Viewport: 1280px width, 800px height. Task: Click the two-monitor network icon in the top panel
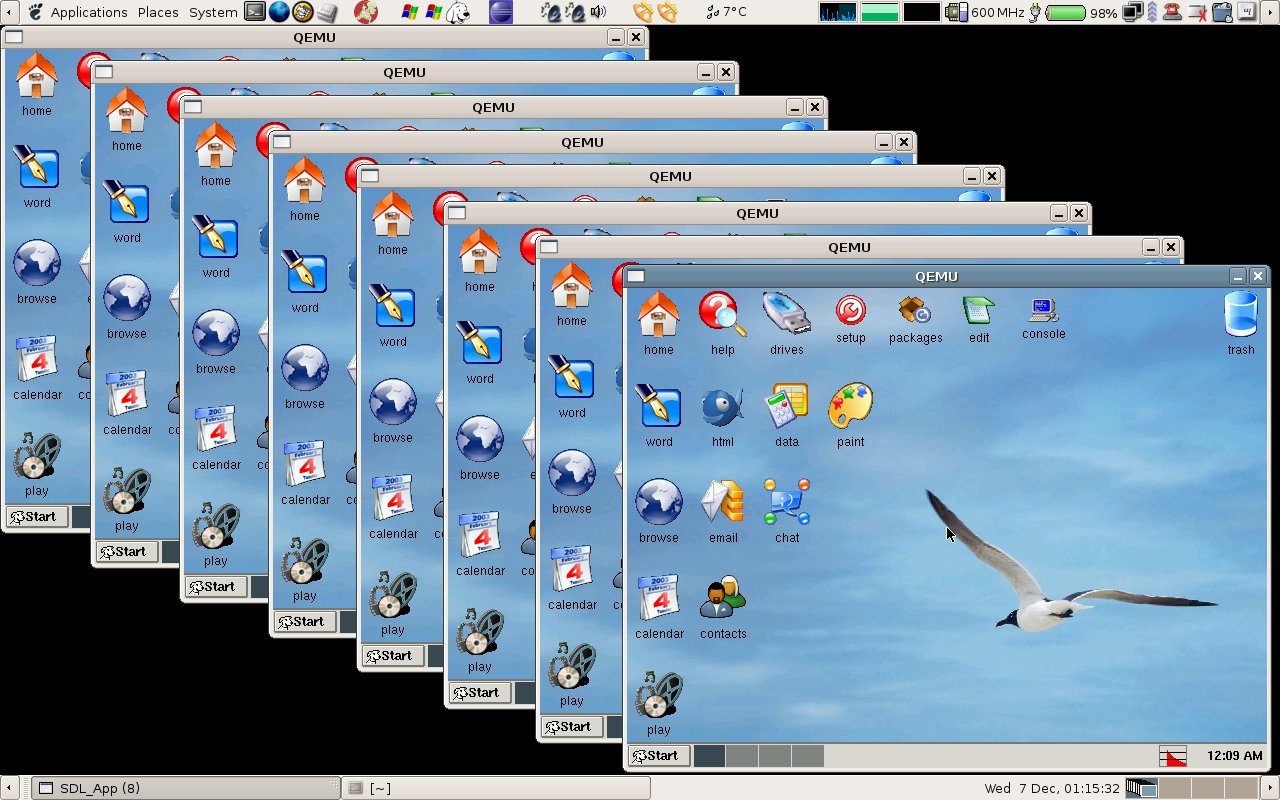(1133, 12)
